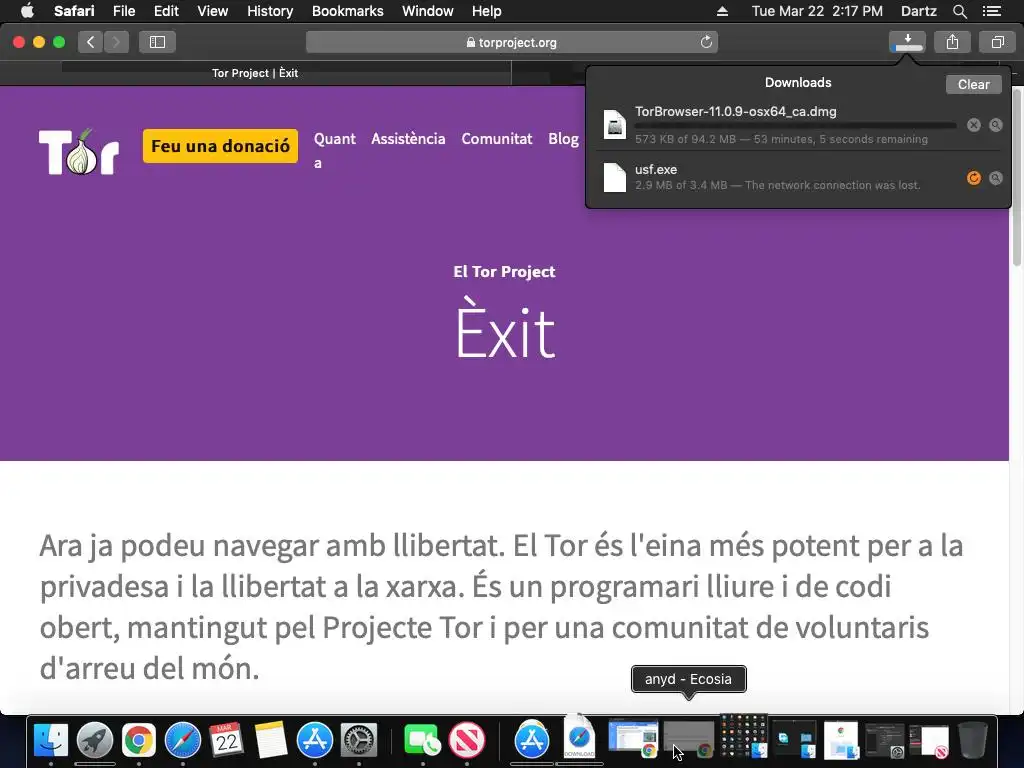The height and width of the screenshot is (768, 1024).
Task: Open the Safari application menu
Action: pos(74,11)
